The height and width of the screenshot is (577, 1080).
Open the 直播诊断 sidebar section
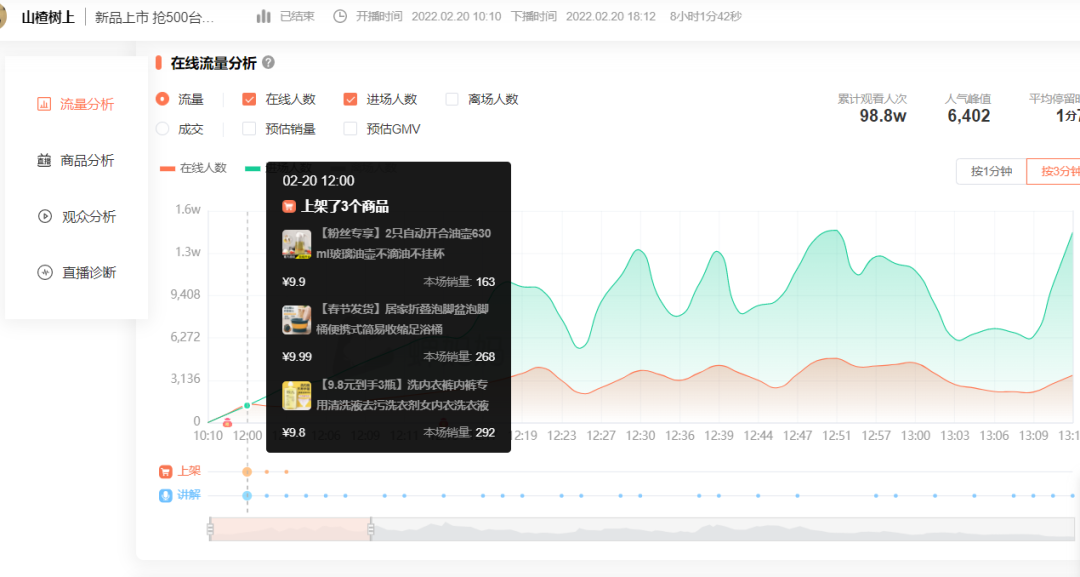tap(76, 273)
